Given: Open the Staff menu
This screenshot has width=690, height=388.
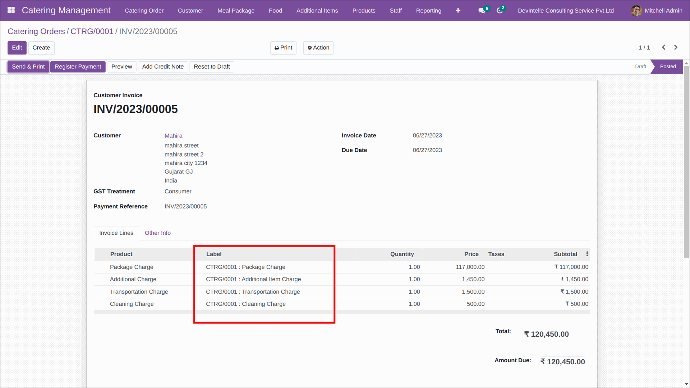Looking at the screenshot, I should tap(395, 11).
